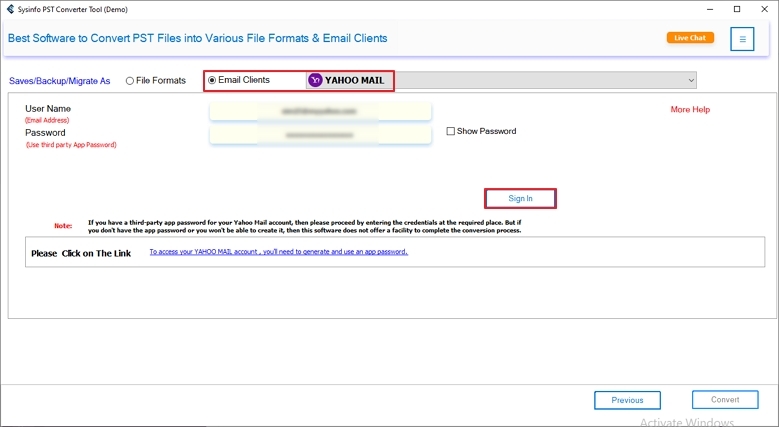The height and width of the screenshot is (427, 779).
Task: Click into the User Name email field
Action: [x=320, y=111]
